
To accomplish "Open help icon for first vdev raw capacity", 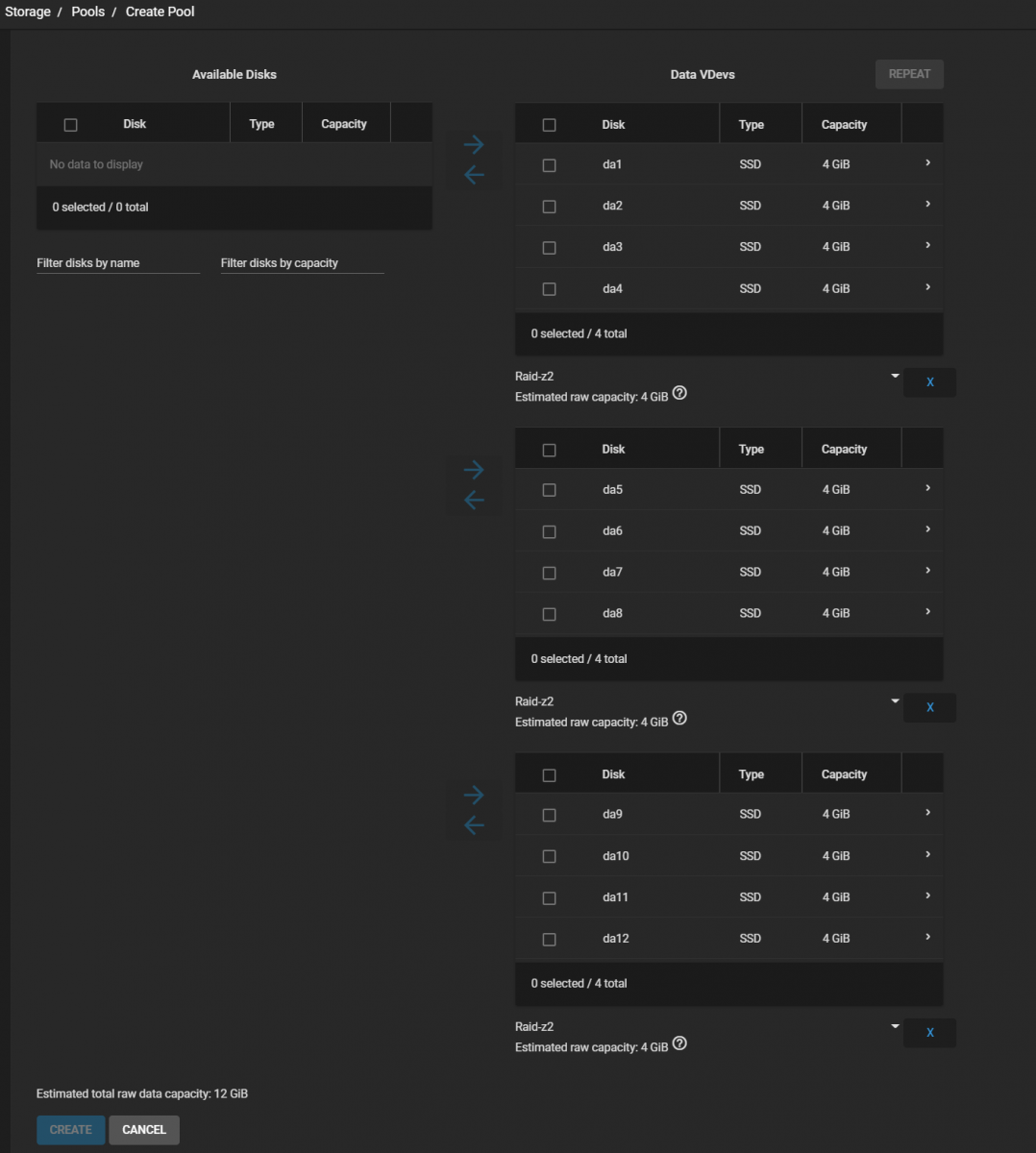I will click(679, 393).
